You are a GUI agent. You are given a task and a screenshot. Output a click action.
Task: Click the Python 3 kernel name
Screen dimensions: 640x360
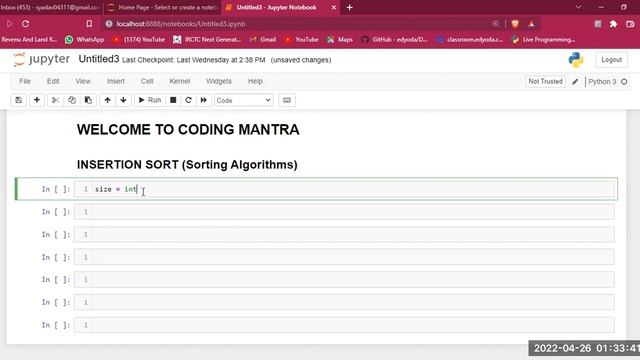pos(602,82)
